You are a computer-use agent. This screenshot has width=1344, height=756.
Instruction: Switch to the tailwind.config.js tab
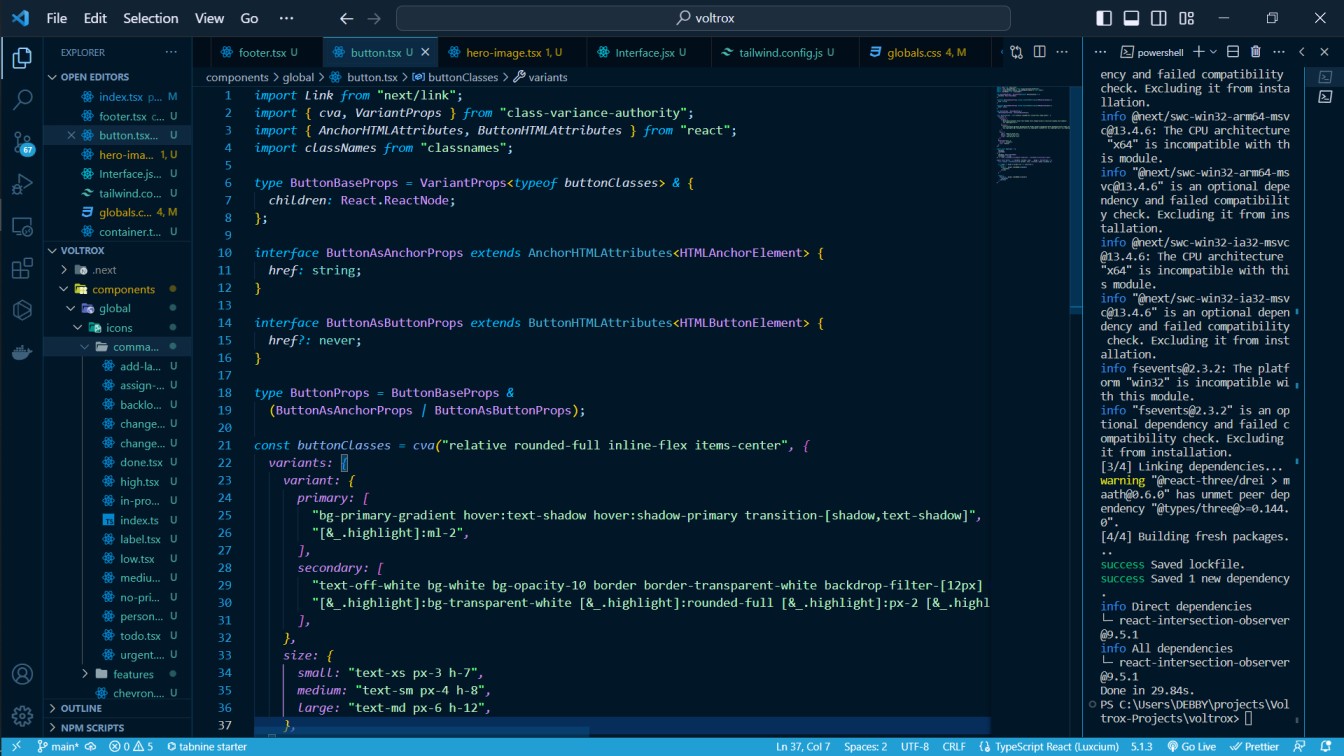(x=786, y=53)
